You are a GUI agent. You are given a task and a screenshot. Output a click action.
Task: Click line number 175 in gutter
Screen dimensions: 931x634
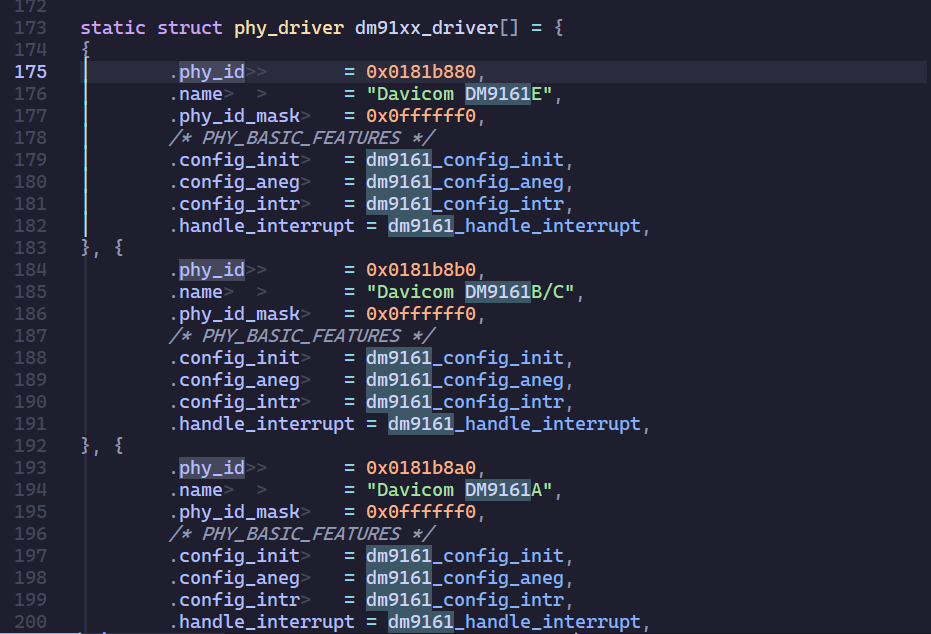(30, 72)
